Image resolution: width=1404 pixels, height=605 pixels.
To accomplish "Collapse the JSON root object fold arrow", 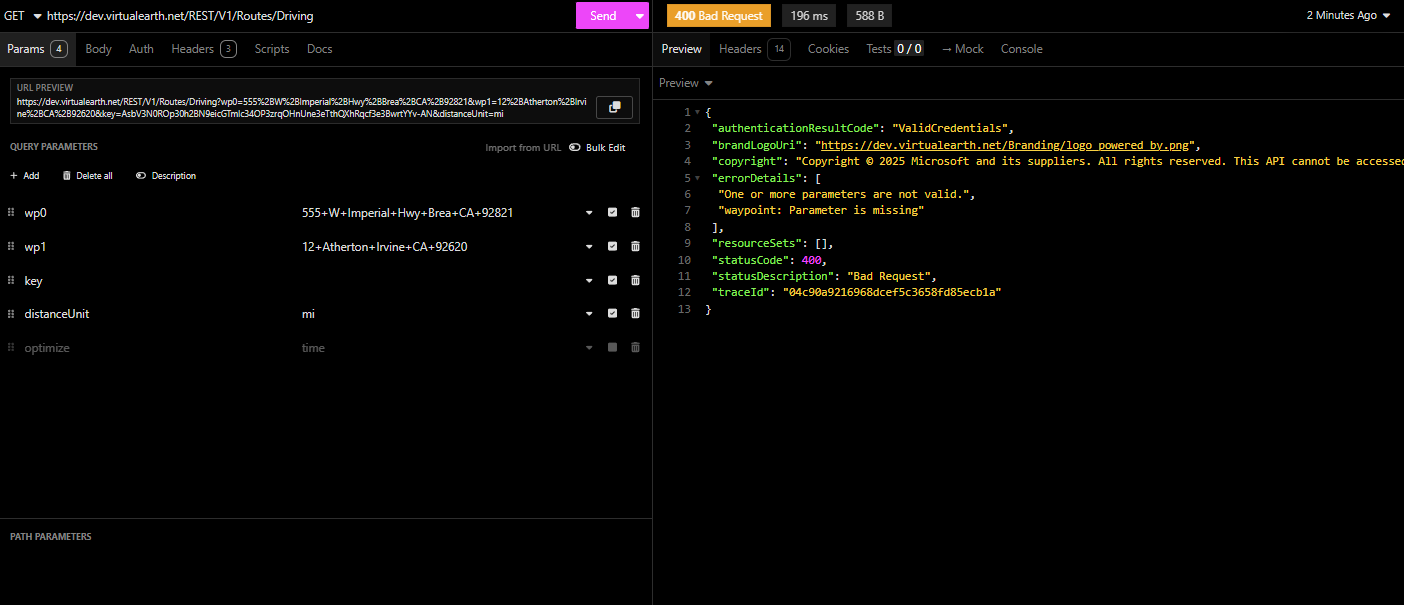I will [697, 112].
